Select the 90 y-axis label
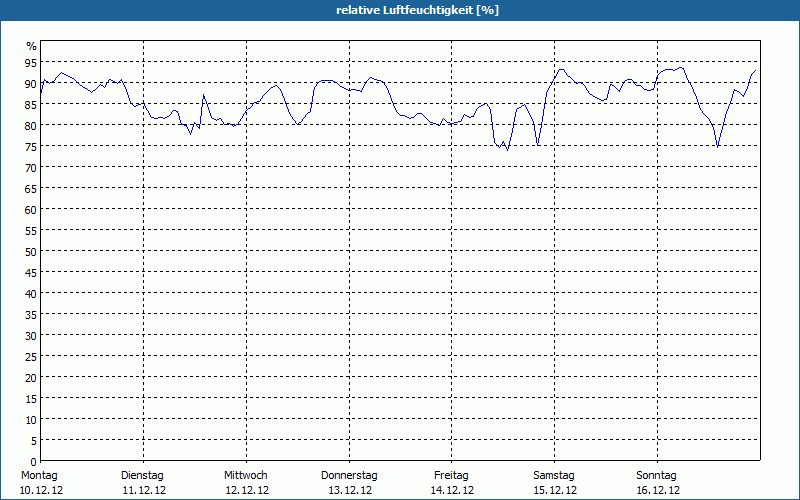 31,84
